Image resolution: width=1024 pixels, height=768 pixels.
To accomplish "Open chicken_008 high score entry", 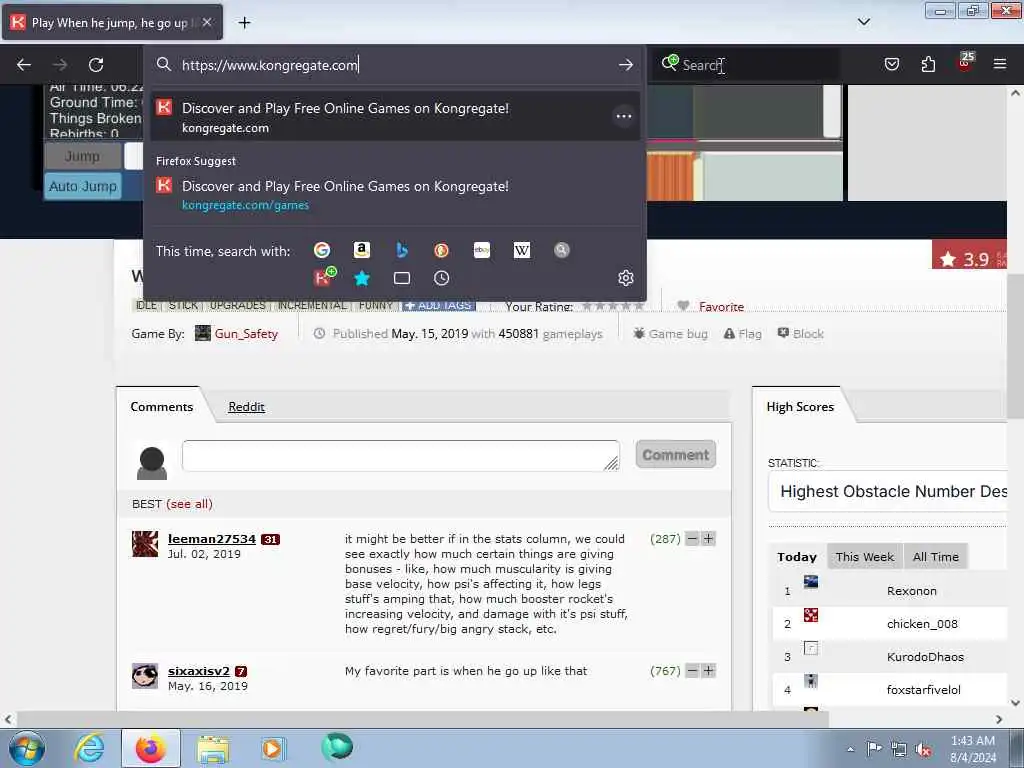I will pos(922,624).
